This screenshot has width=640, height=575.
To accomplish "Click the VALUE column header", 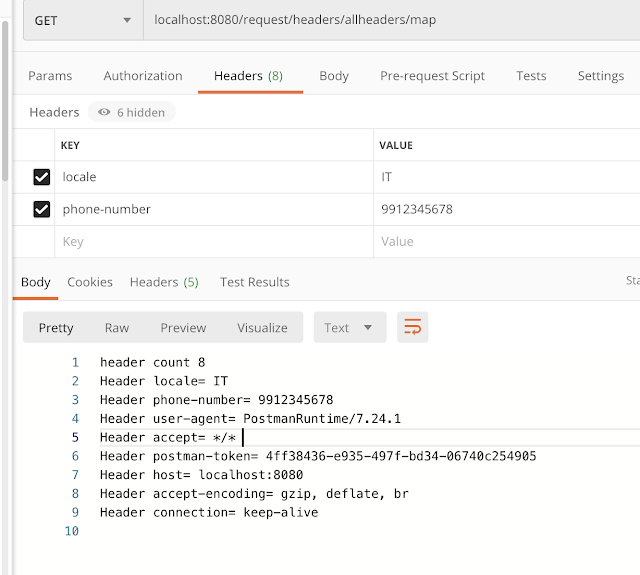I will point(396,146).
